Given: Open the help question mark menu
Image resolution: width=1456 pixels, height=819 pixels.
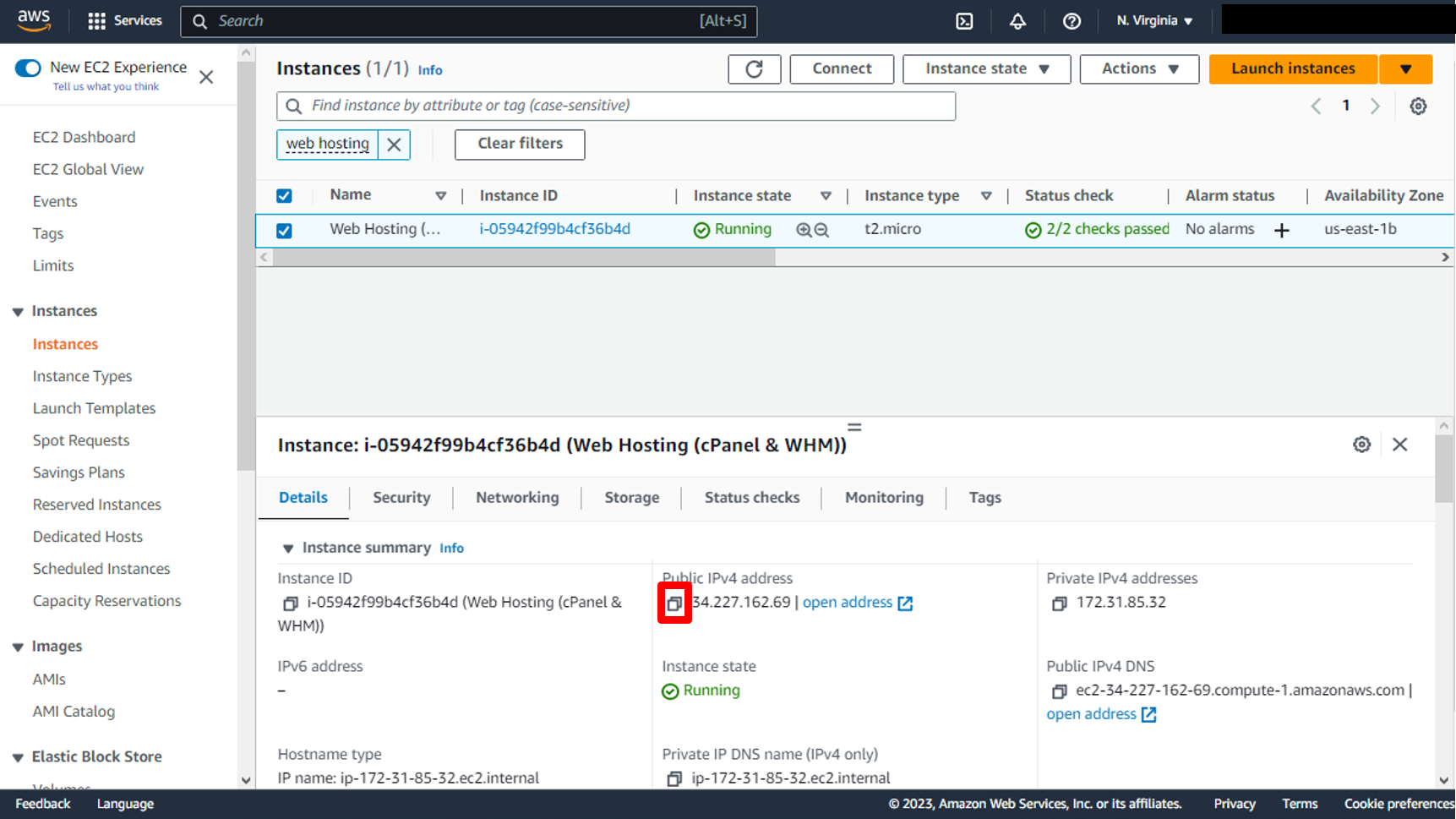Looking at the screenshot, I should [x=1072, y=21].
